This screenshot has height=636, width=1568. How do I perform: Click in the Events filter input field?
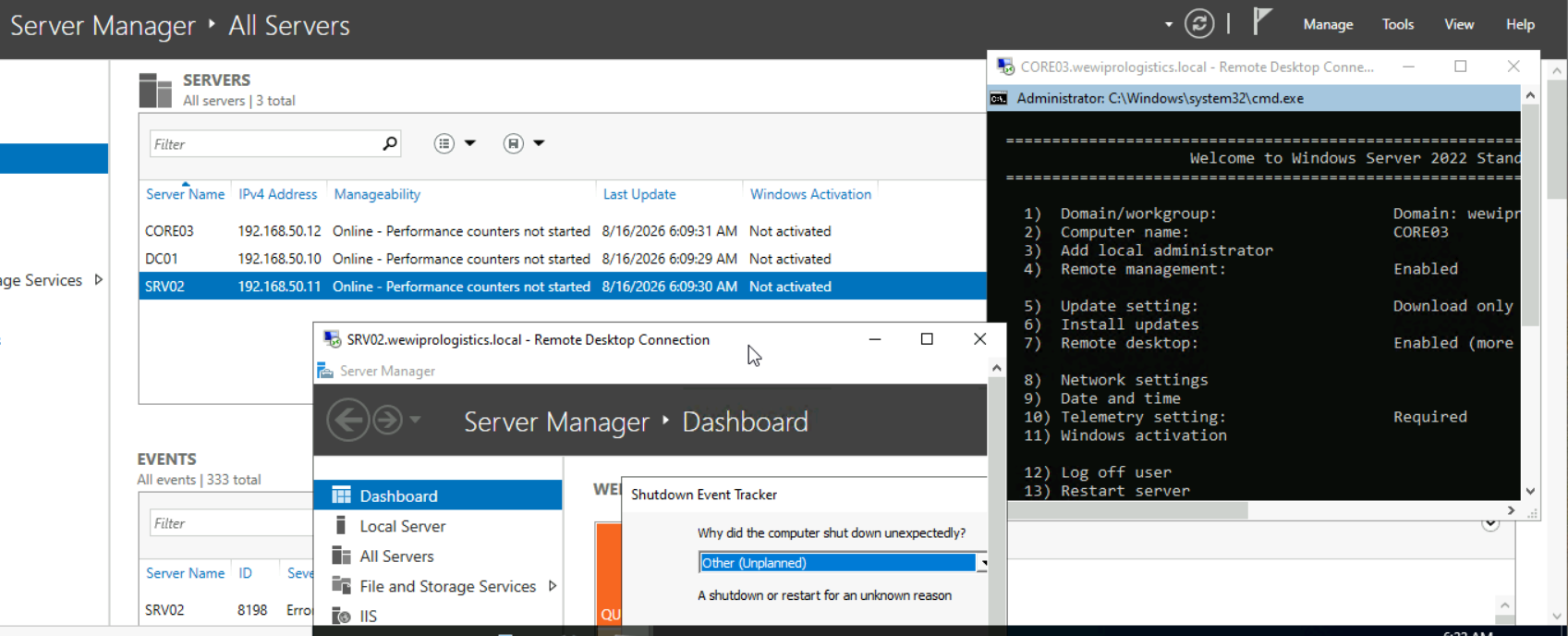click(x=231, y=523)
